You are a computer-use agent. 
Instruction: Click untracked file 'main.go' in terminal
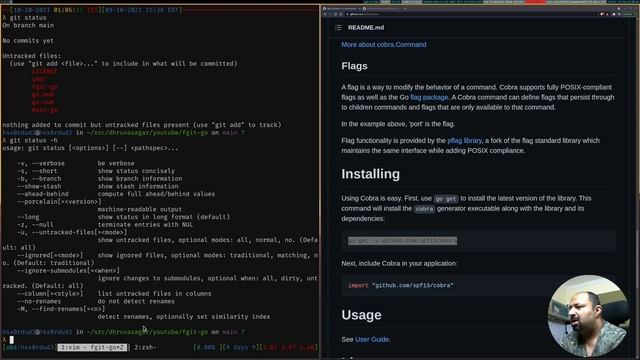pyautogui.click(x=45, y=110)
